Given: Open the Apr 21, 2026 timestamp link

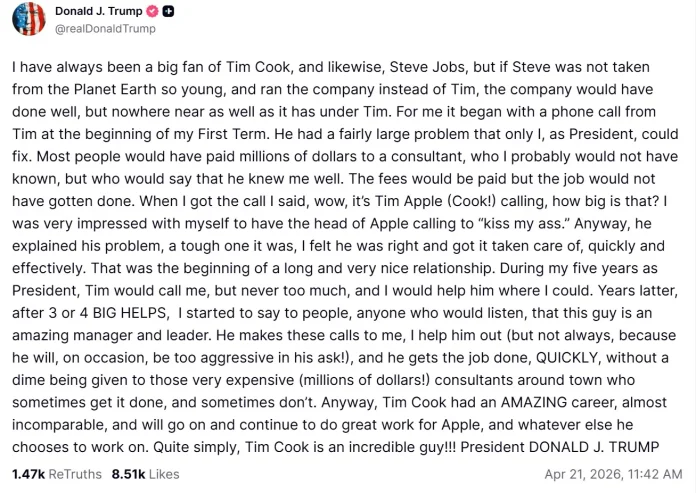Looking at the screenshot, I should tap(613, 472).
